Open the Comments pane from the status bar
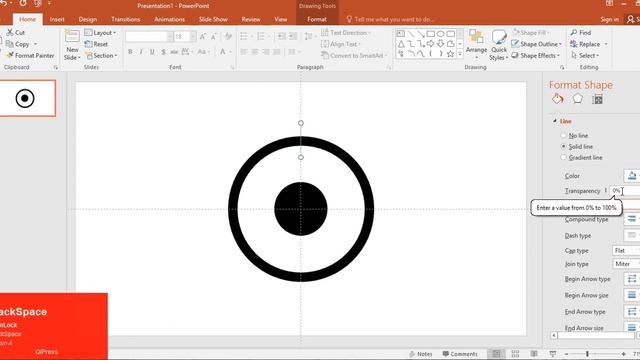The width and height of the screenshot is (640, 360). point(460,354)
